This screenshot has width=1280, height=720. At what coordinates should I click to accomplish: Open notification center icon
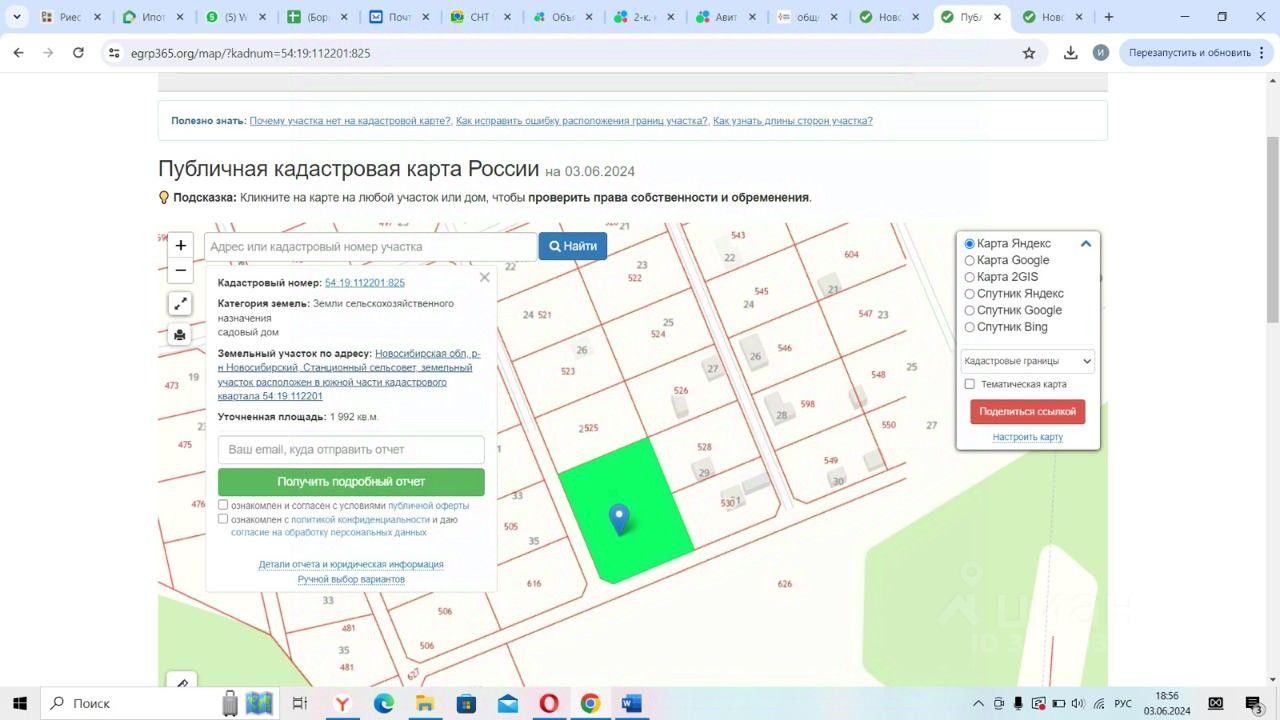coord(1254,703)
